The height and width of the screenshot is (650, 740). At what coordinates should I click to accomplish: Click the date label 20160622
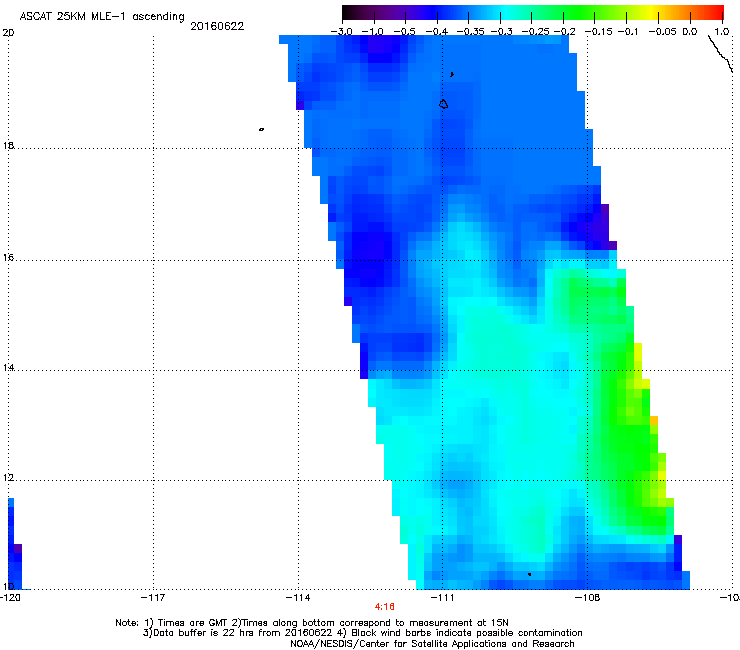[x=217, y=26]
